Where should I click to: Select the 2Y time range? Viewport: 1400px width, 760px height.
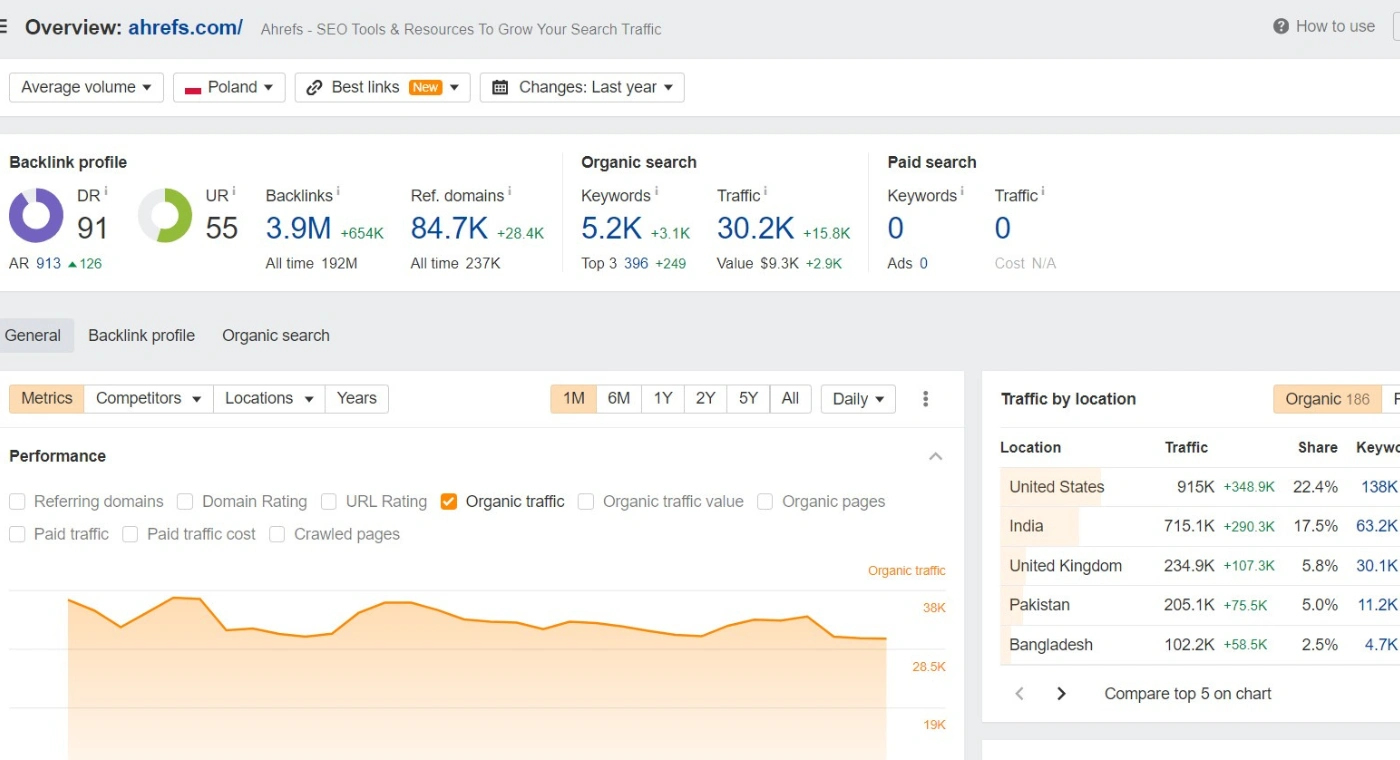coord(706,399)
